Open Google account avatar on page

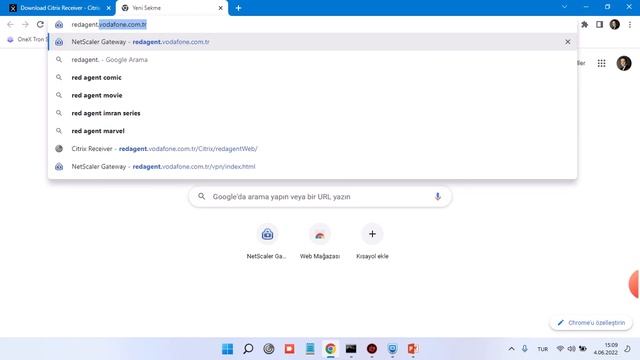point(624,63)
